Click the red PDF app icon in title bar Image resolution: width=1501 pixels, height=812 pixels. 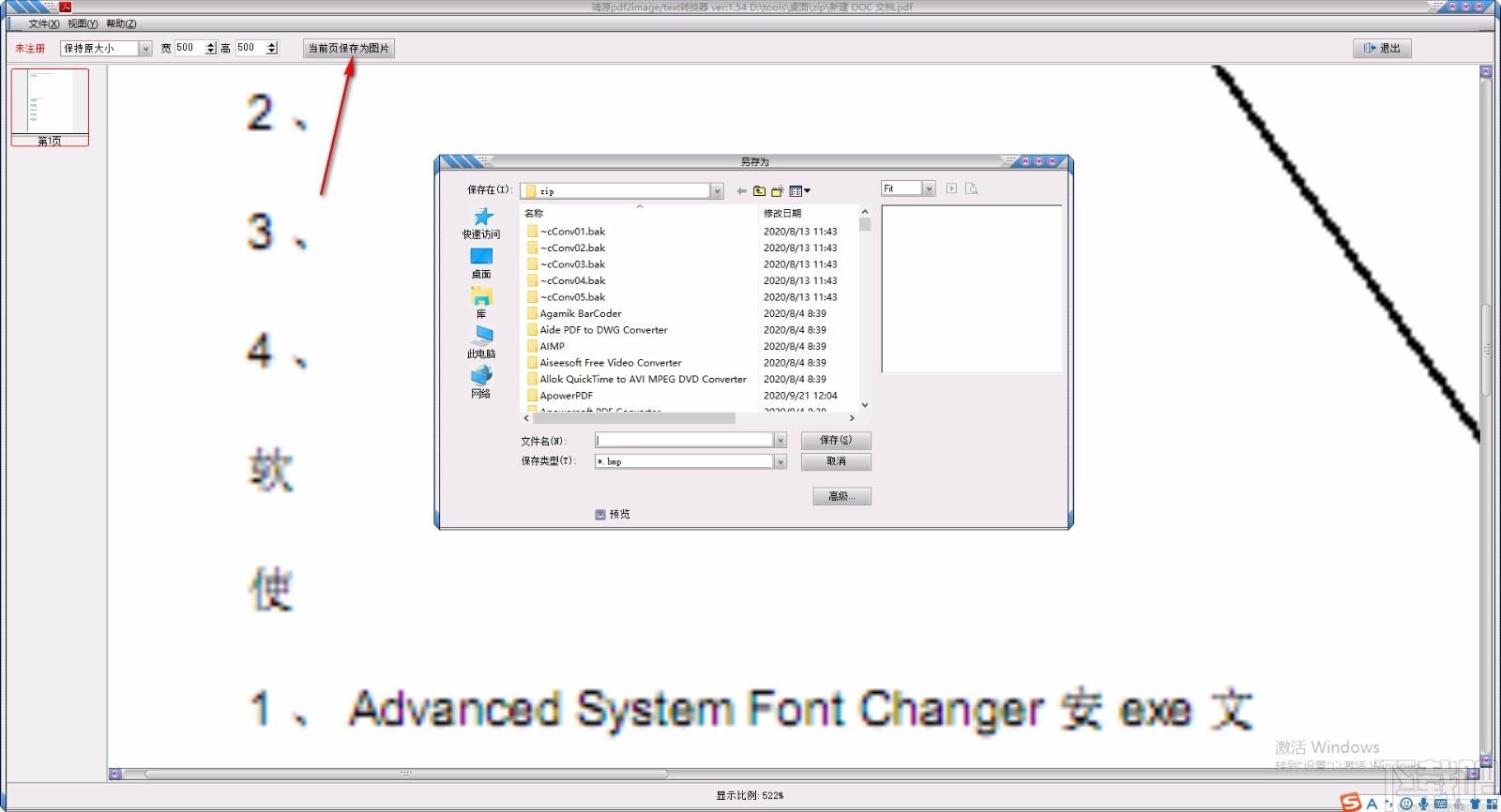coord(66,7)
